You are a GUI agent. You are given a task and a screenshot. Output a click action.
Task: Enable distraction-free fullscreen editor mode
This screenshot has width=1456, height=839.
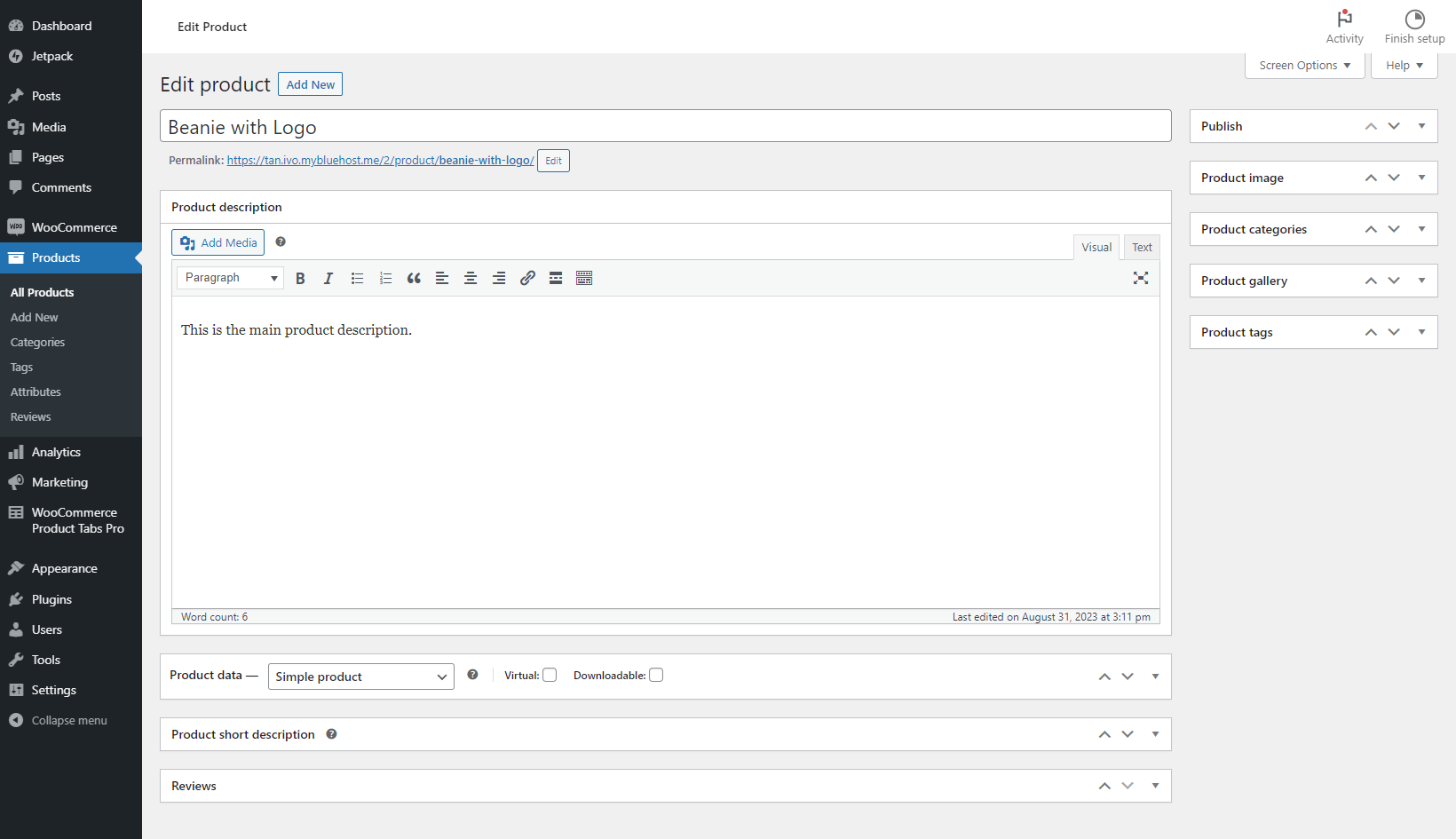click(x=1141, y=278)
